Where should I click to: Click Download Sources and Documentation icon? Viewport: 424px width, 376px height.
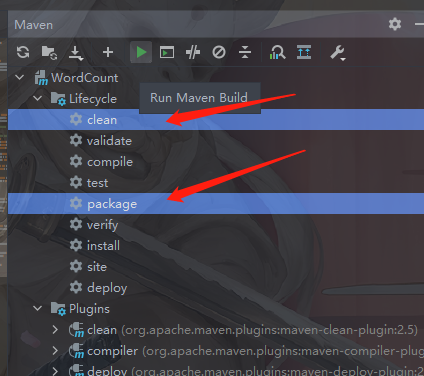(76, 53)
